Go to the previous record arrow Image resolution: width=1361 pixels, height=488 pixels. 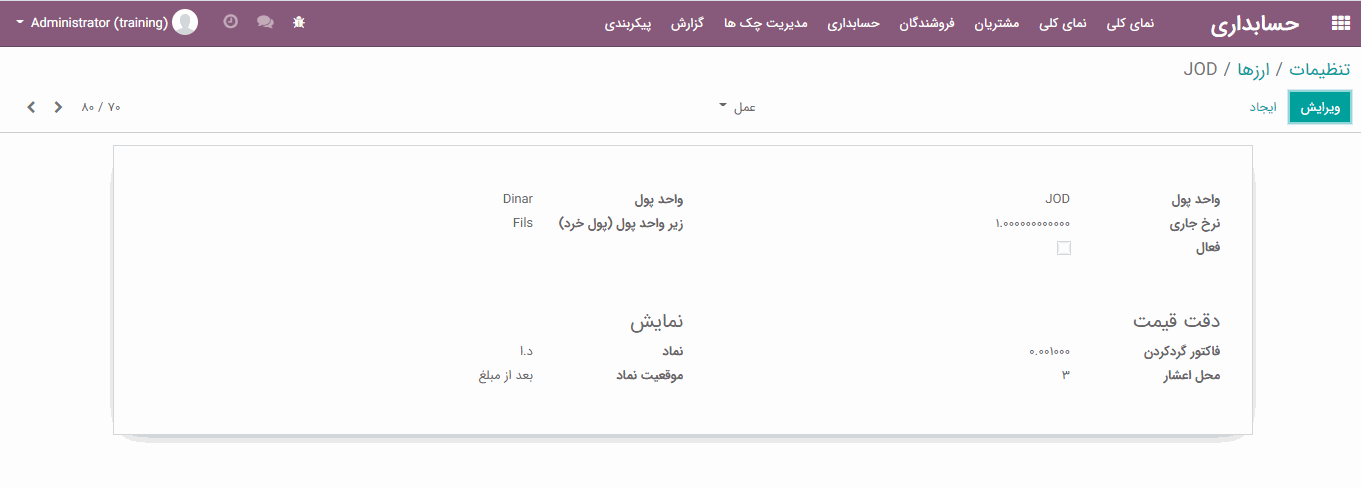coord(32,107)
